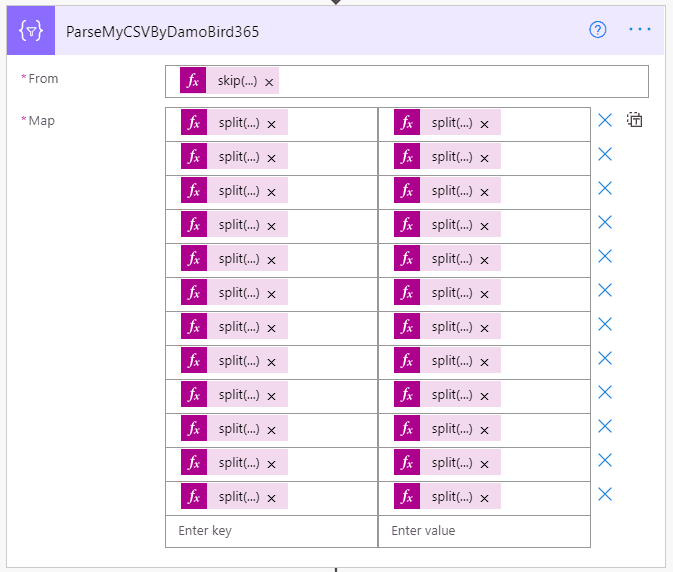Click the Enter value input field

click(484, 530)
